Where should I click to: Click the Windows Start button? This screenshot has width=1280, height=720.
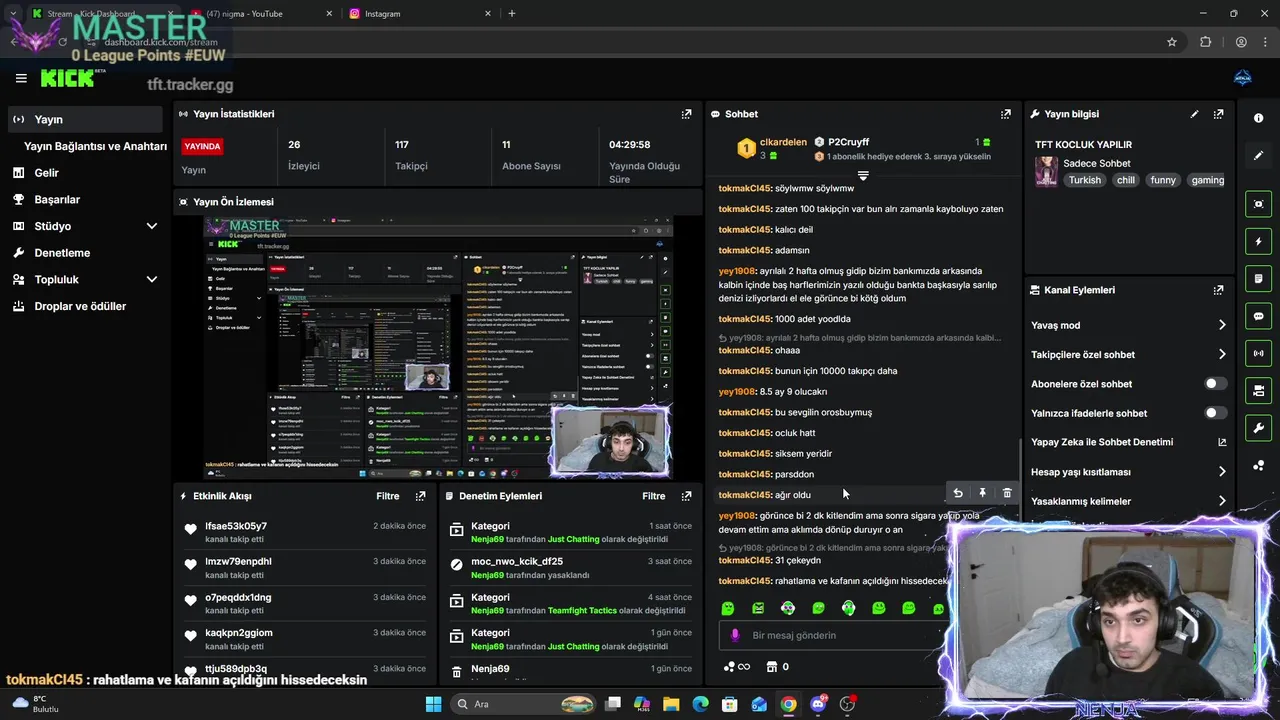coord(433,704)
